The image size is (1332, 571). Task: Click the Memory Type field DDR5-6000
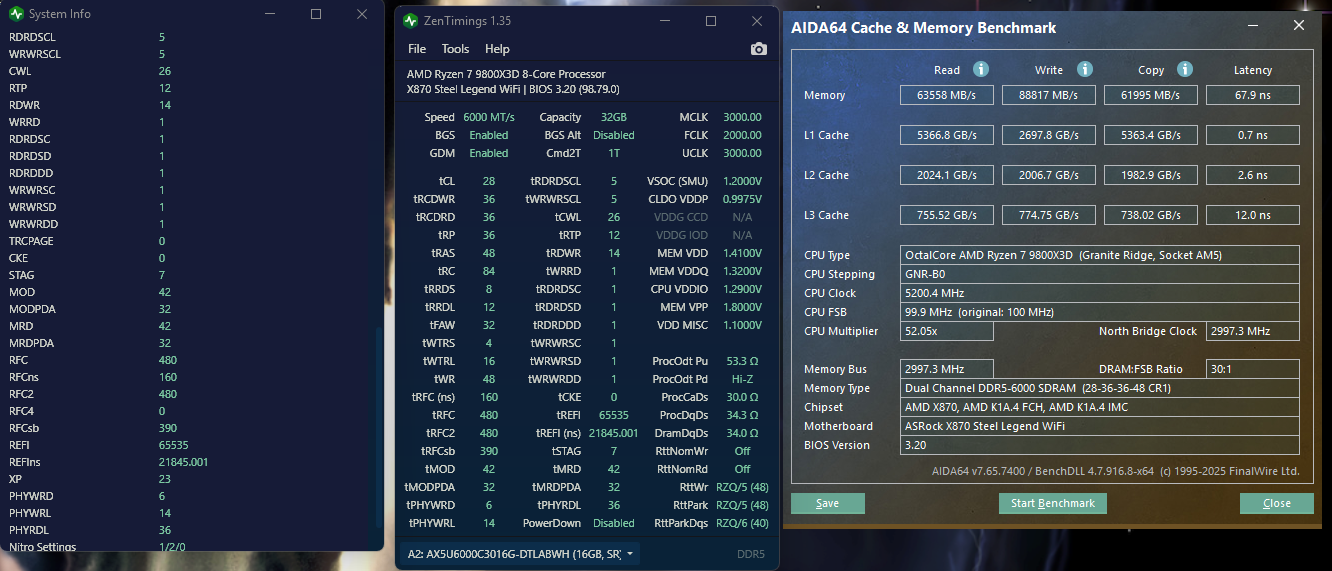(x=1100, y=388)
